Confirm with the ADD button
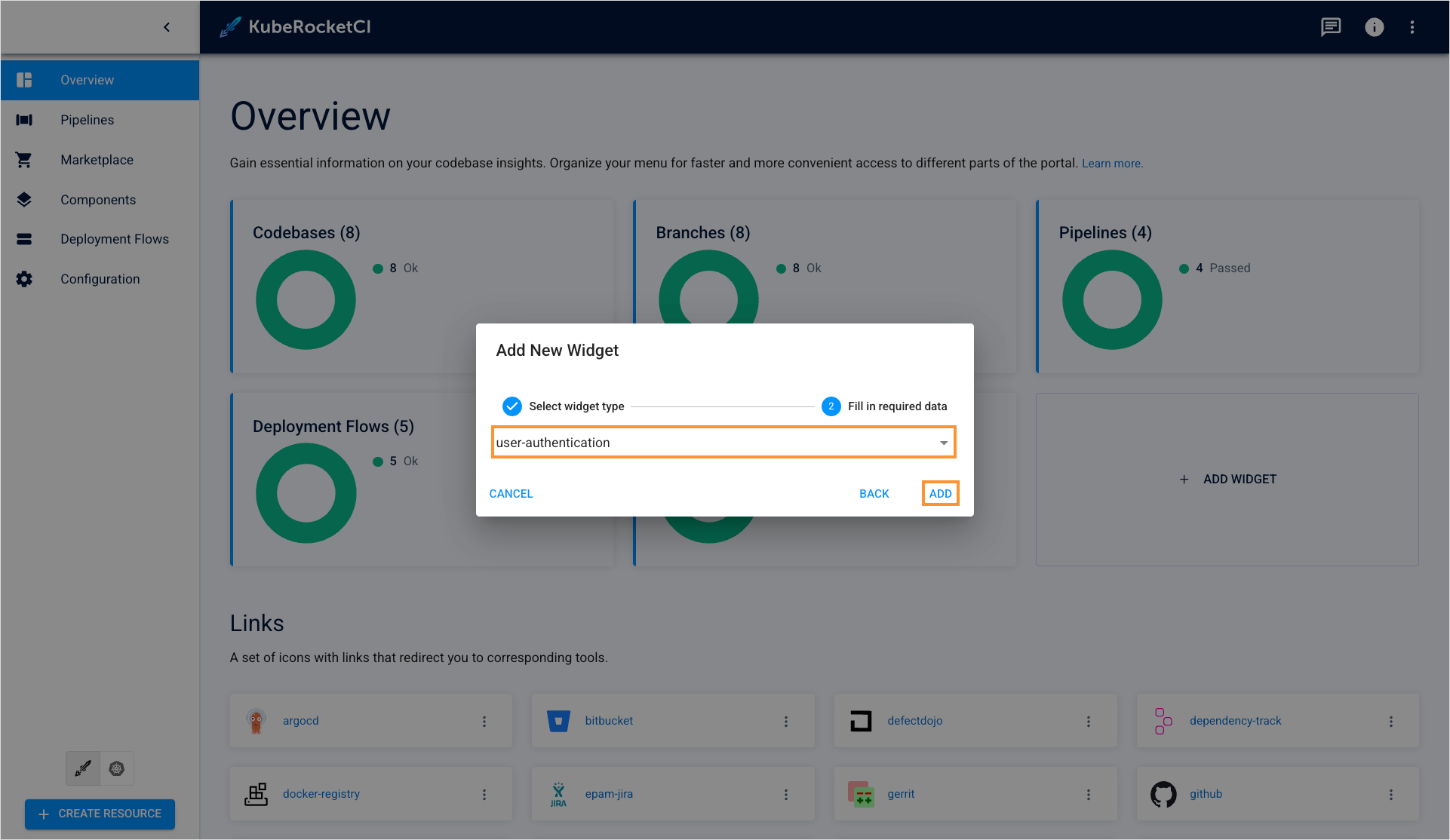The width and height of the screenshot is (1450, 840). [940, 493]
